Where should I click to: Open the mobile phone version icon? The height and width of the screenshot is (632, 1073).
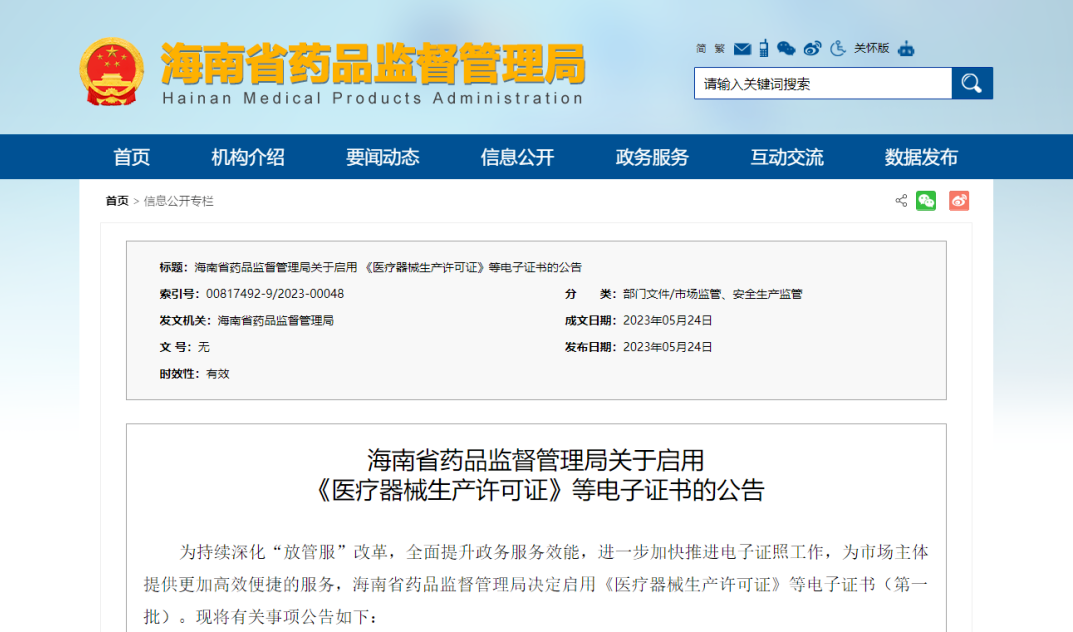click(x=764, y=48)
